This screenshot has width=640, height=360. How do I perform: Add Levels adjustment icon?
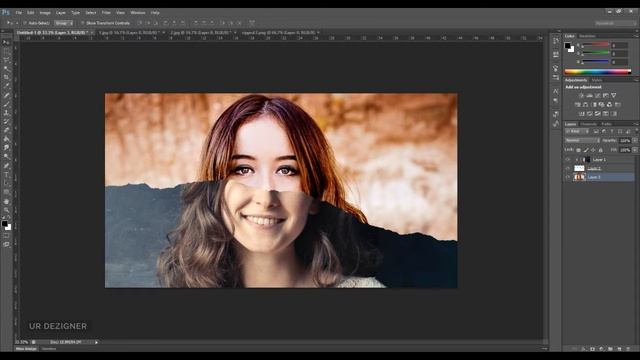click(x=589, y=95)
